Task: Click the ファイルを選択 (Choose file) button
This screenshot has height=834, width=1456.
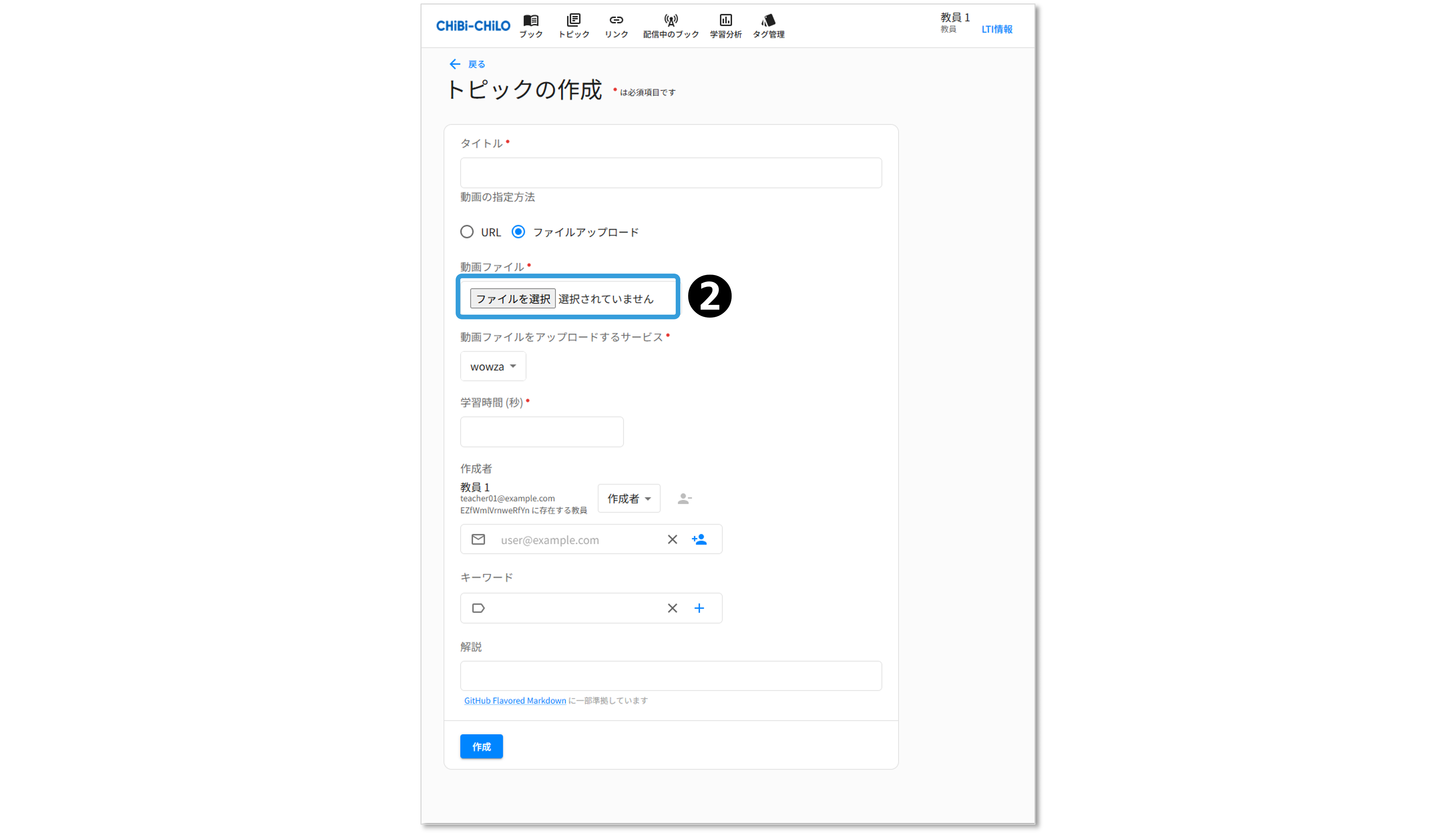Action: tap(513, 299)
